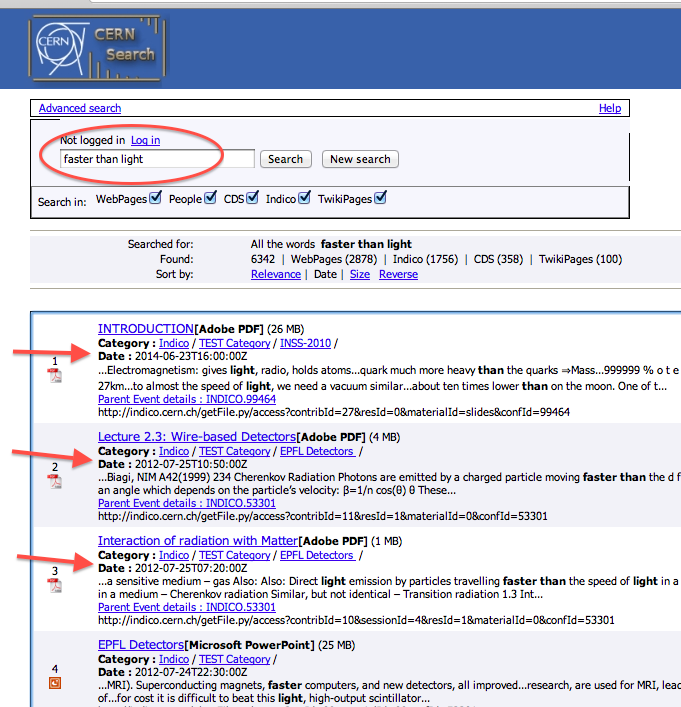Select the 'WebPages (2878)' count text
Image resolution: width=681 pixels, height=707 pixels.
coord(334,259)
